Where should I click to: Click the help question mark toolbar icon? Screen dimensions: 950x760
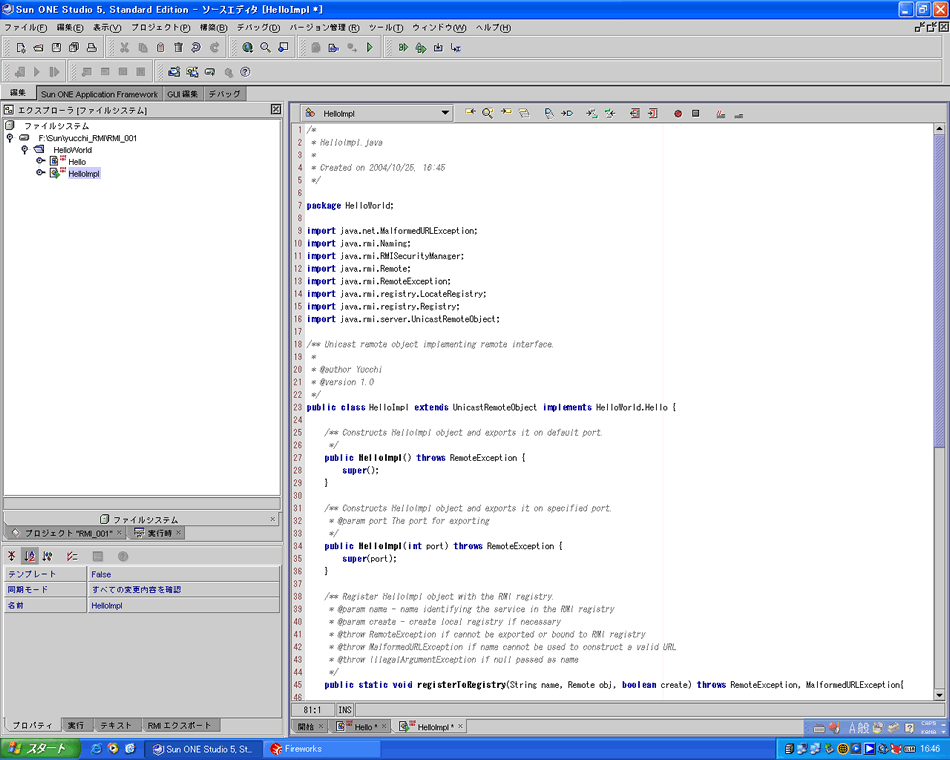[x=245, y=72]
